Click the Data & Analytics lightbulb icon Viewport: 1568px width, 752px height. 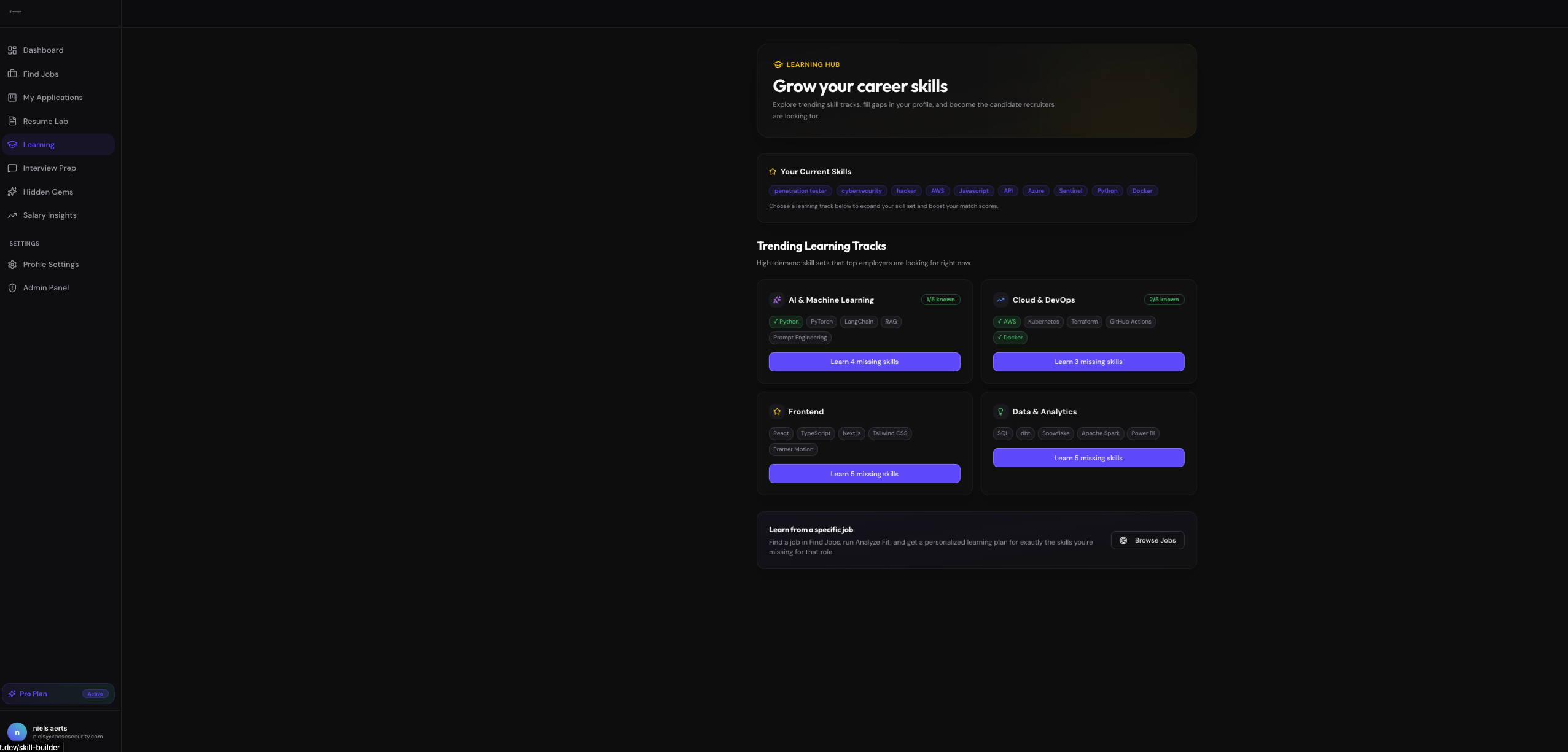1000,412
